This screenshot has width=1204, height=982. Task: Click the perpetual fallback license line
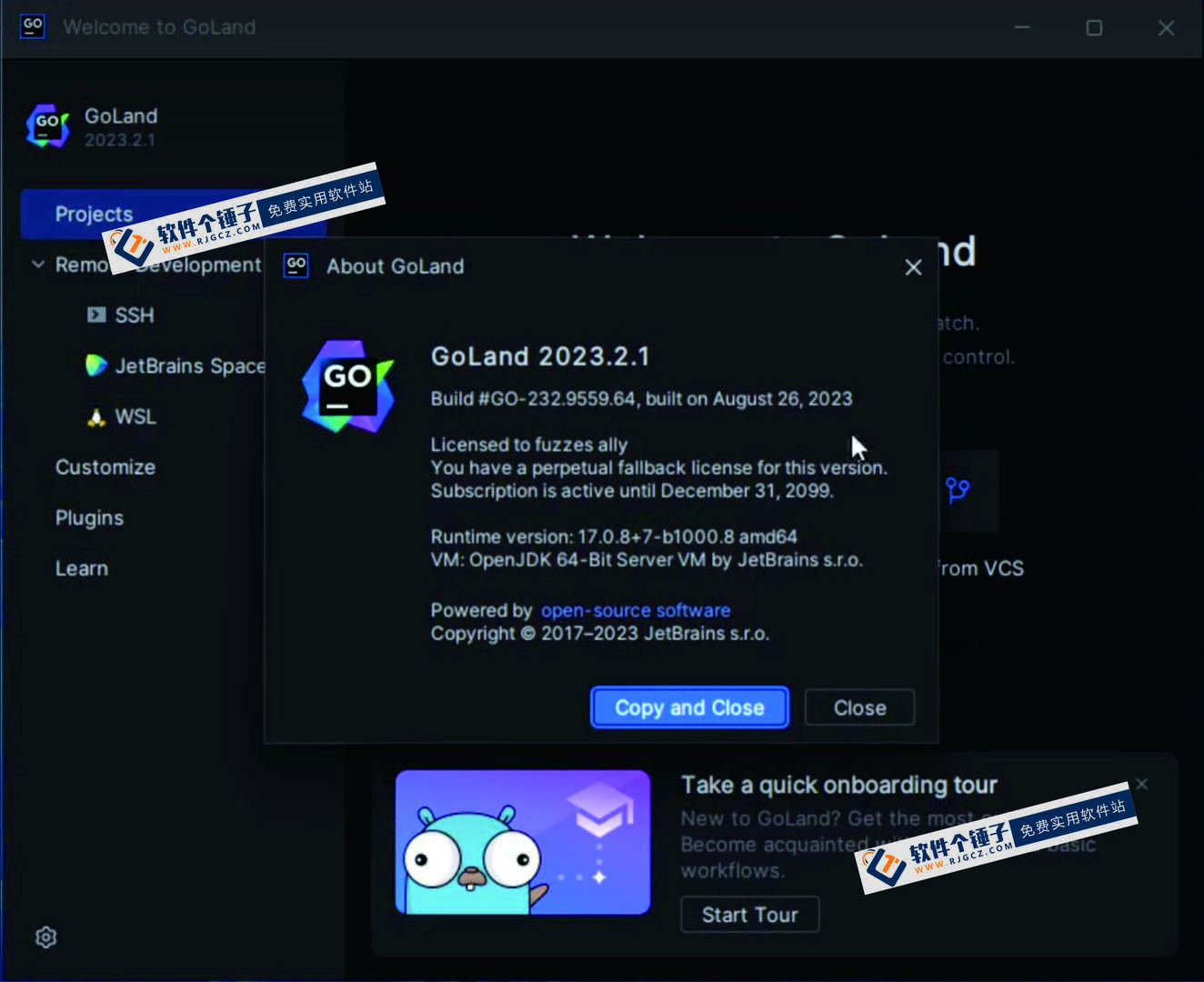coord(659,467)
